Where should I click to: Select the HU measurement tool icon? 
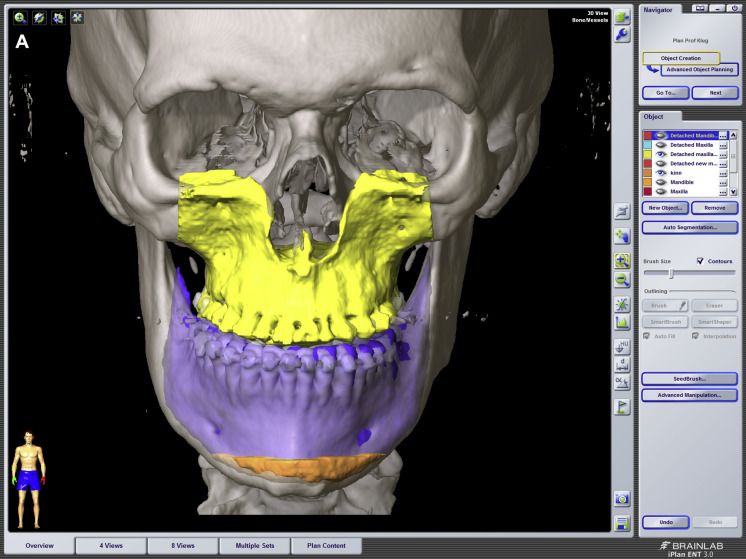622,347
